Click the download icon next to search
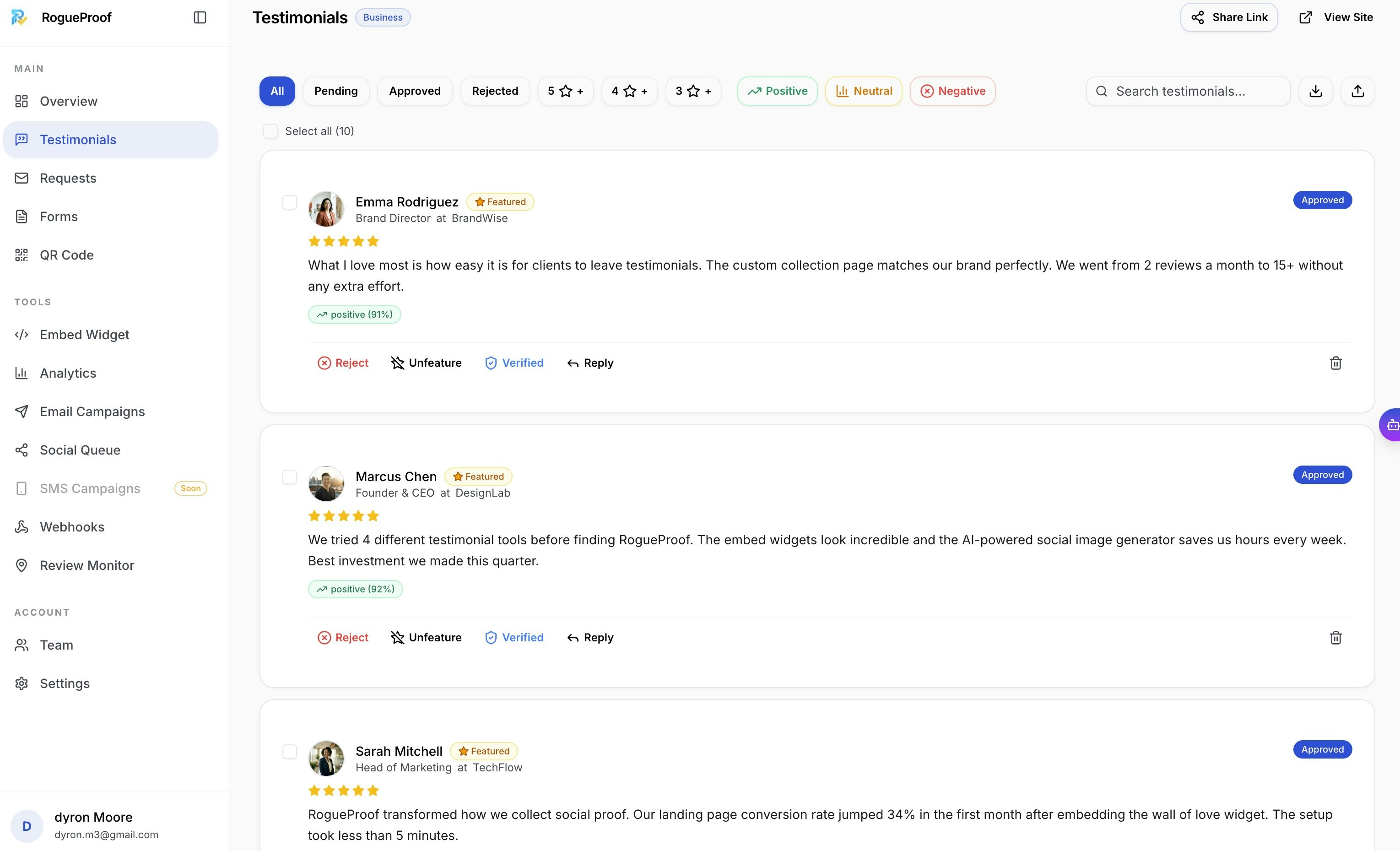Screen dimensions: 1400x851 click(1315, 91)
